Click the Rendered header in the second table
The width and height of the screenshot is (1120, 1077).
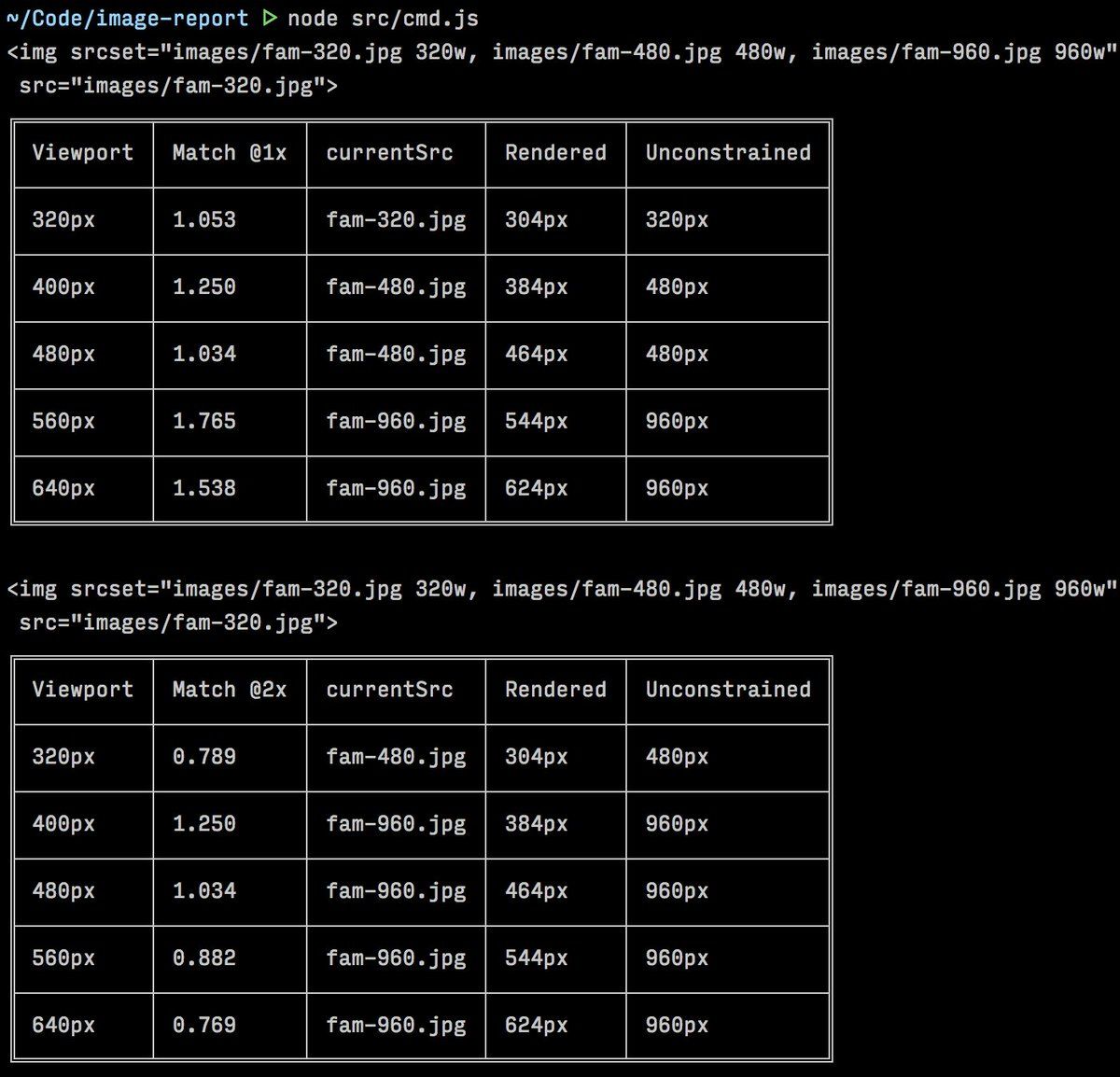(555, 690)
